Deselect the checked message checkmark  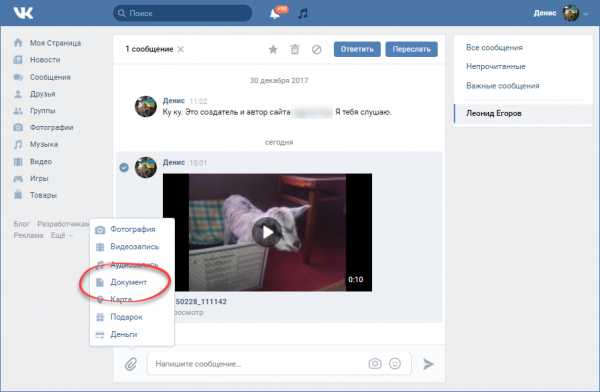coord(124,167)
